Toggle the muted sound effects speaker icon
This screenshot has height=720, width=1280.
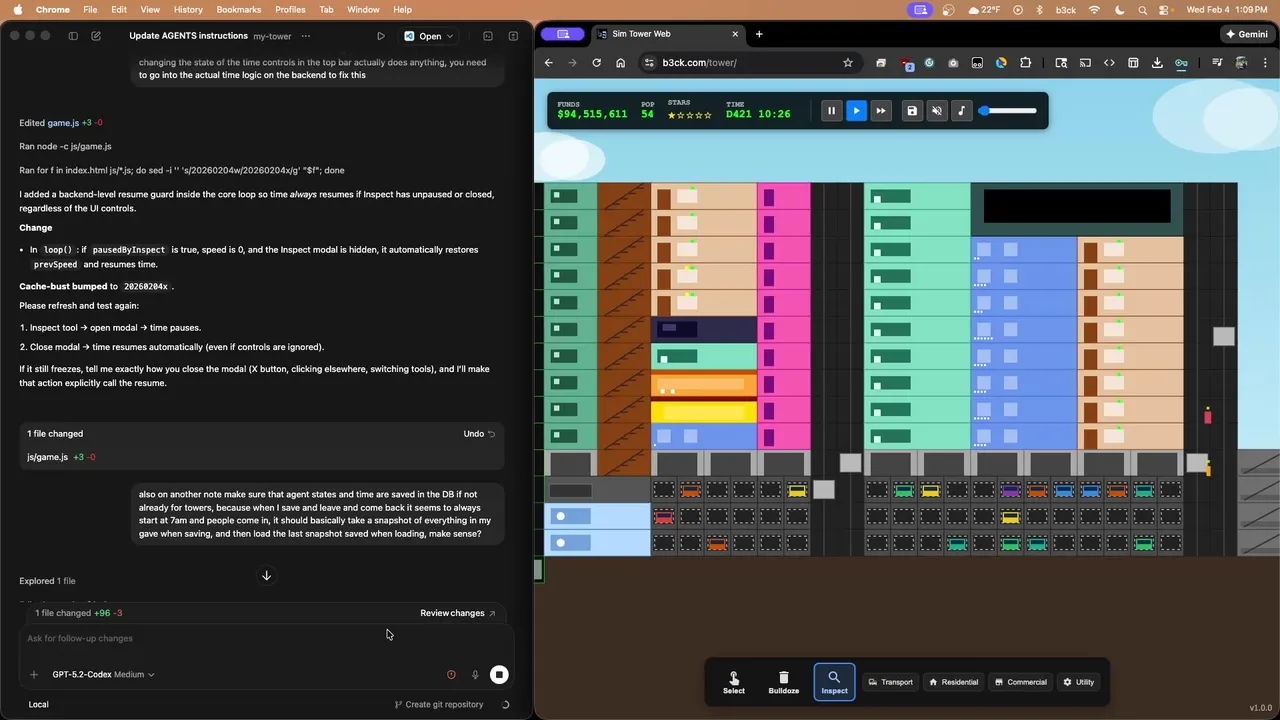point(937,111)
